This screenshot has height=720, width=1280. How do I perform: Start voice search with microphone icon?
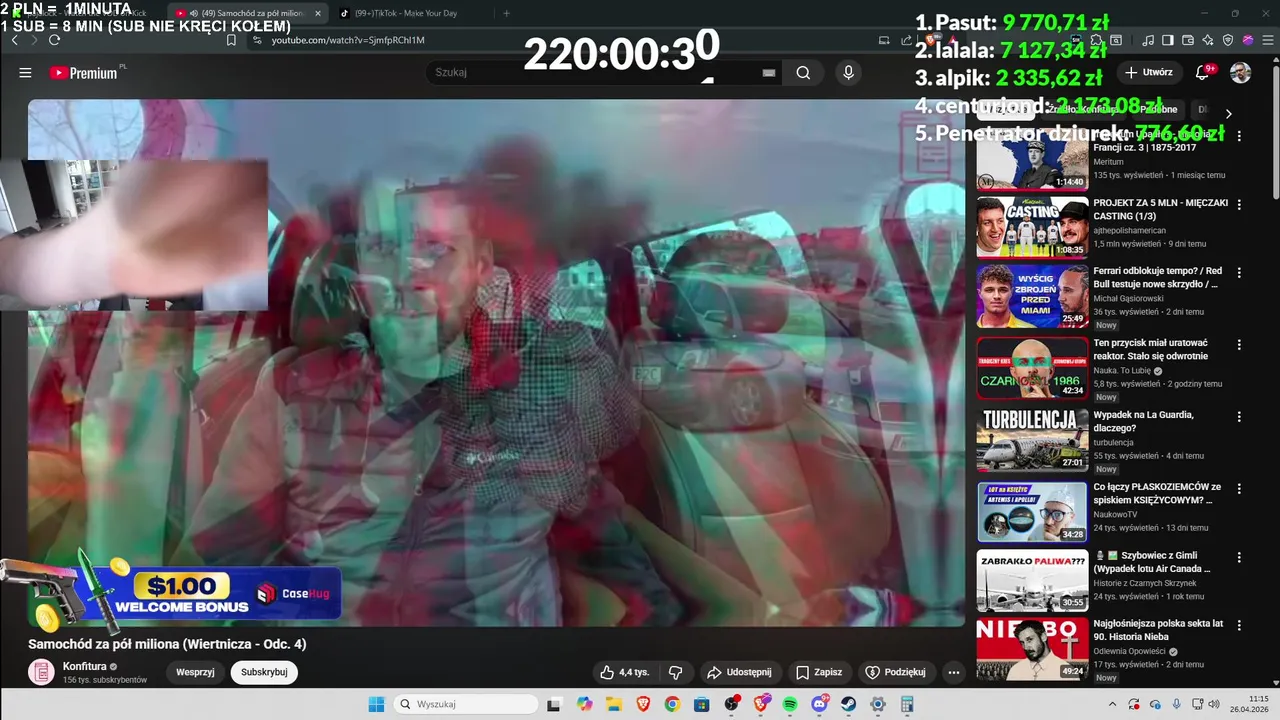click(848, 72)
